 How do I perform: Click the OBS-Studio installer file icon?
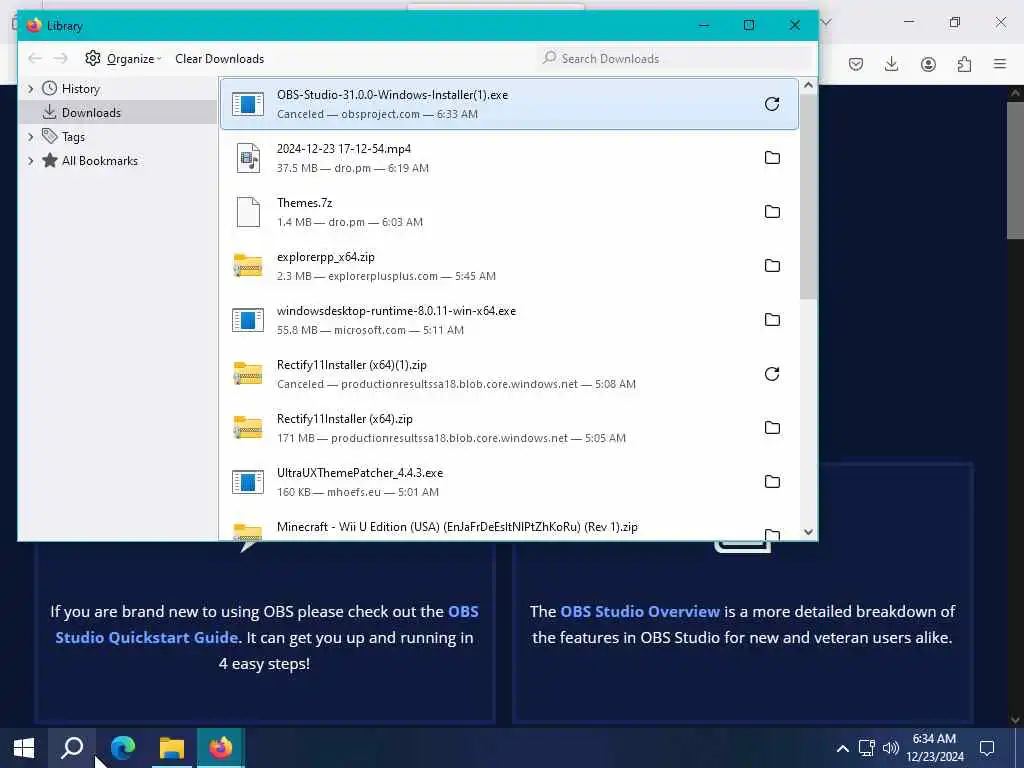[248, 104]
